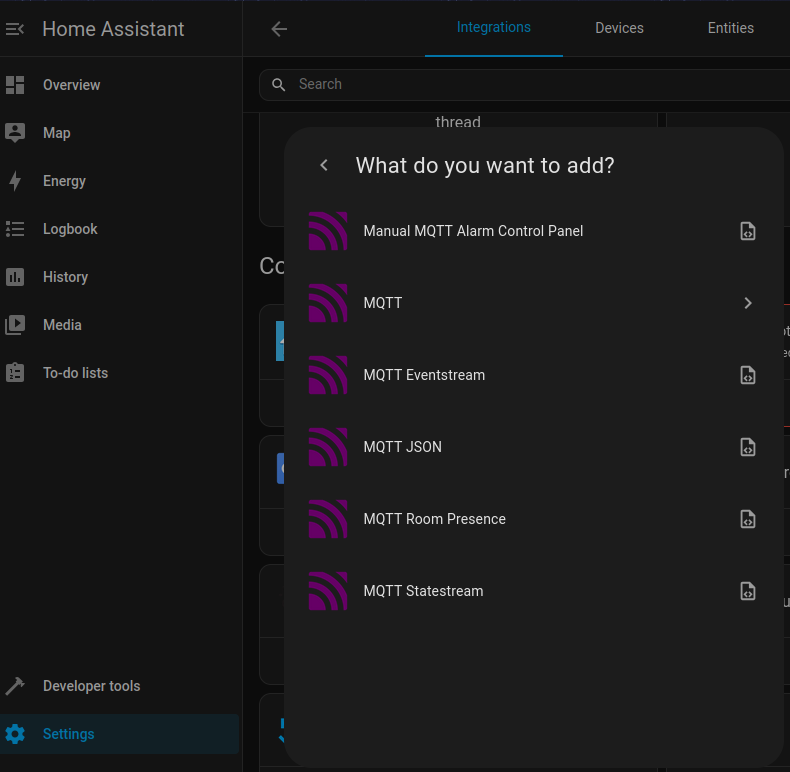Click the Map sidebar icon
The image size is (790, 772).
click(x=15, y=133)
